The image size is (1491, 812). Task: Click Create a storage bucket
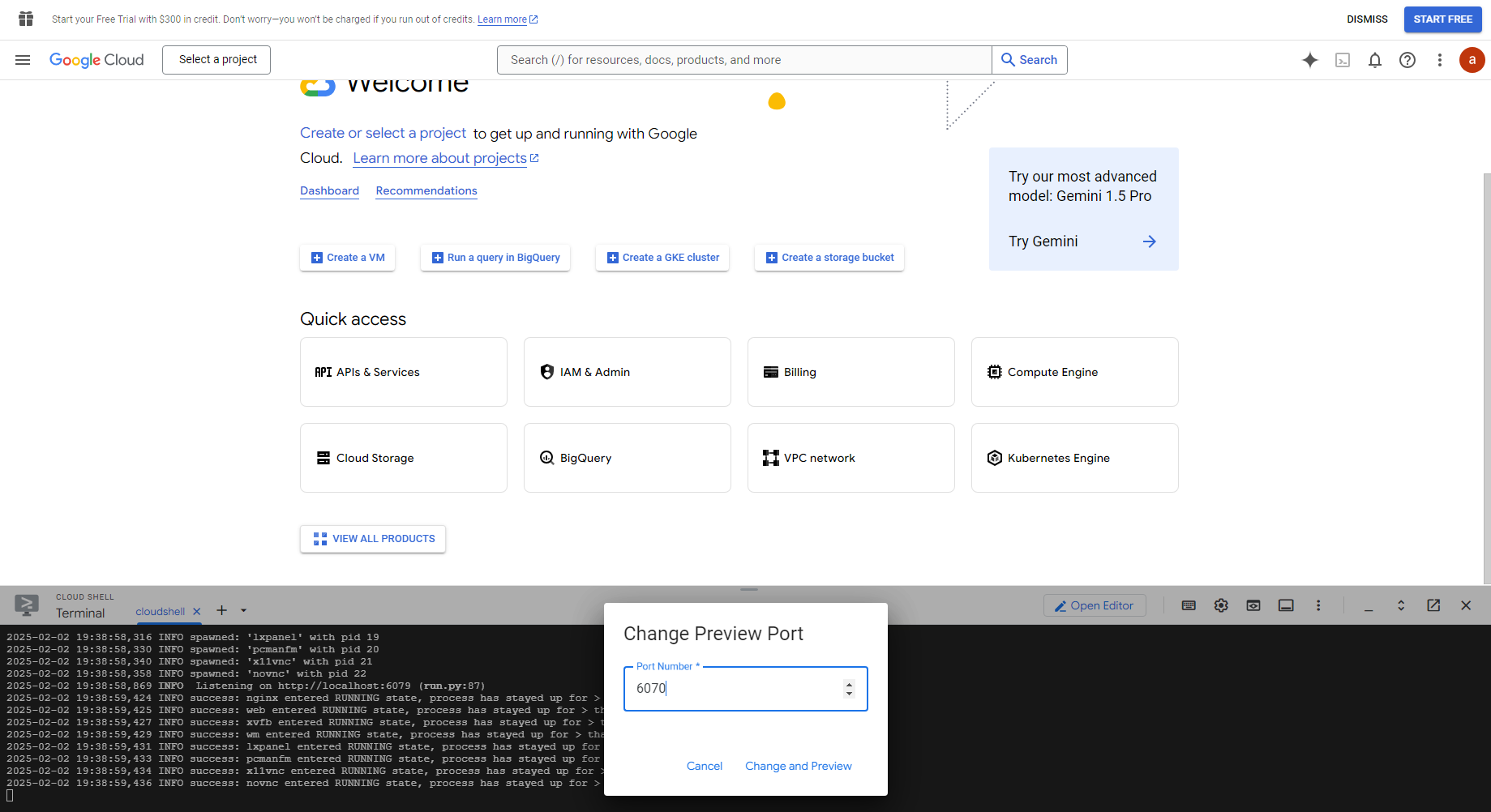point(829,258)
